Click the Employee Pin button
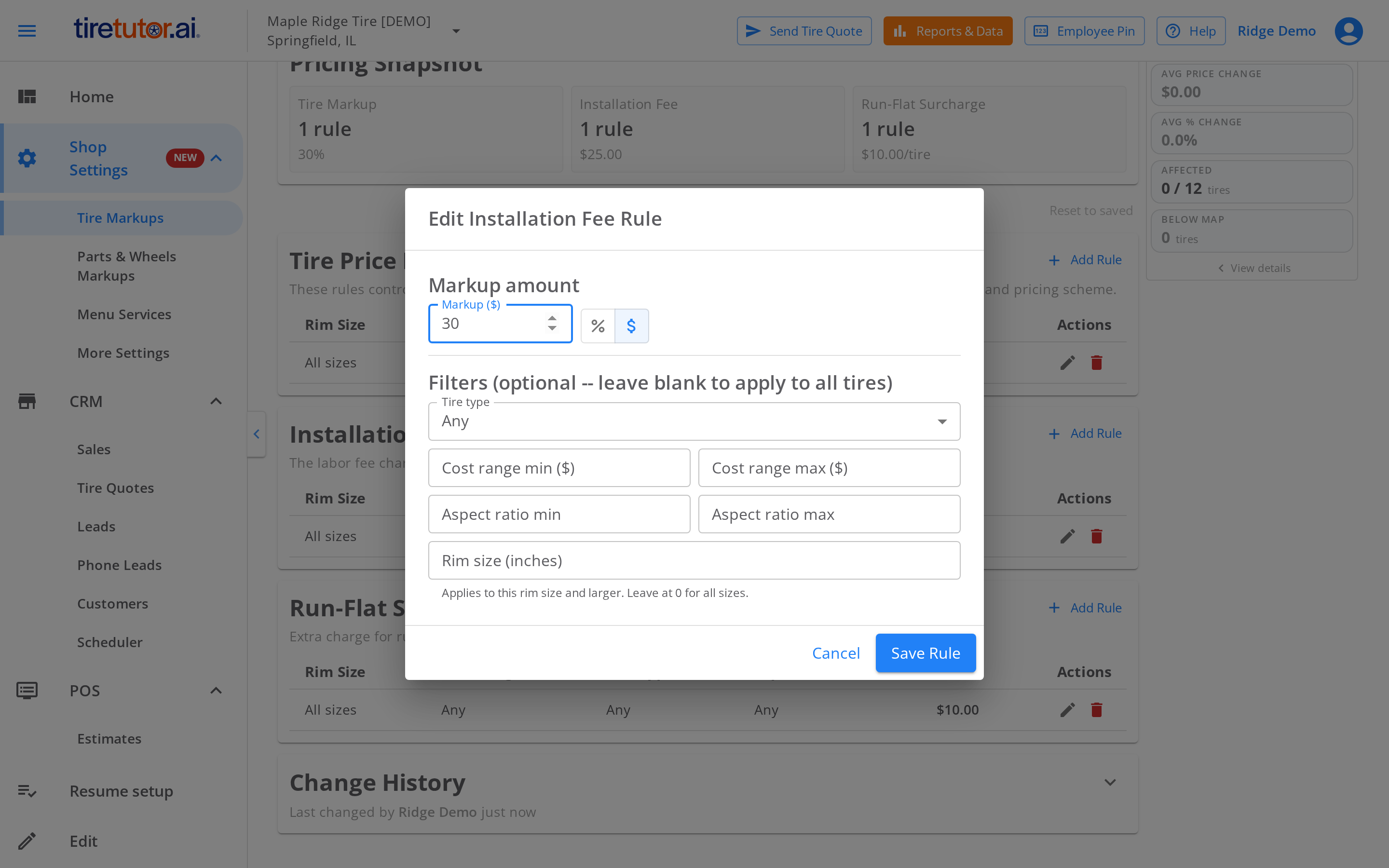Screen dimensions: 1389x868 1084,31
